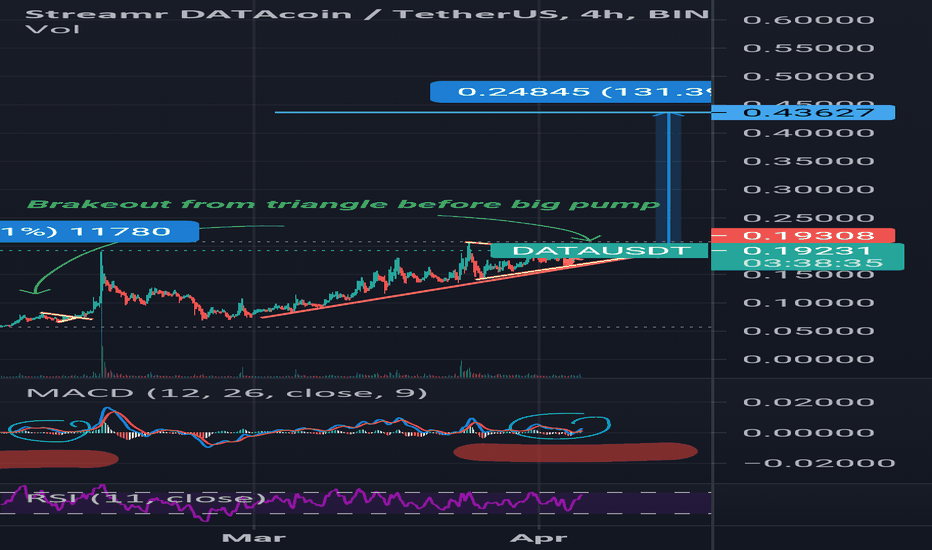Click the 0.05000 price axis label
This screenshot has width=932, height=550.
point(808,331)
